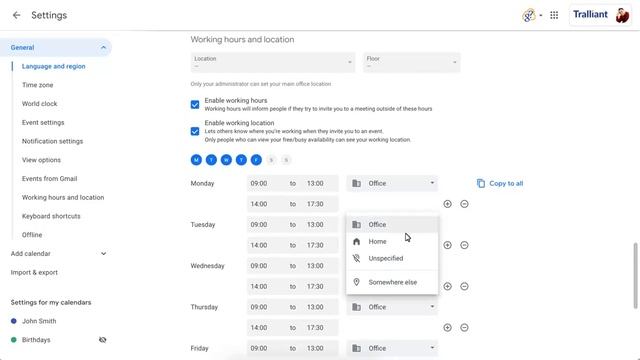Toggle Friday day circle
Viewport: 640px width, 360px height.
pos(256,160)
